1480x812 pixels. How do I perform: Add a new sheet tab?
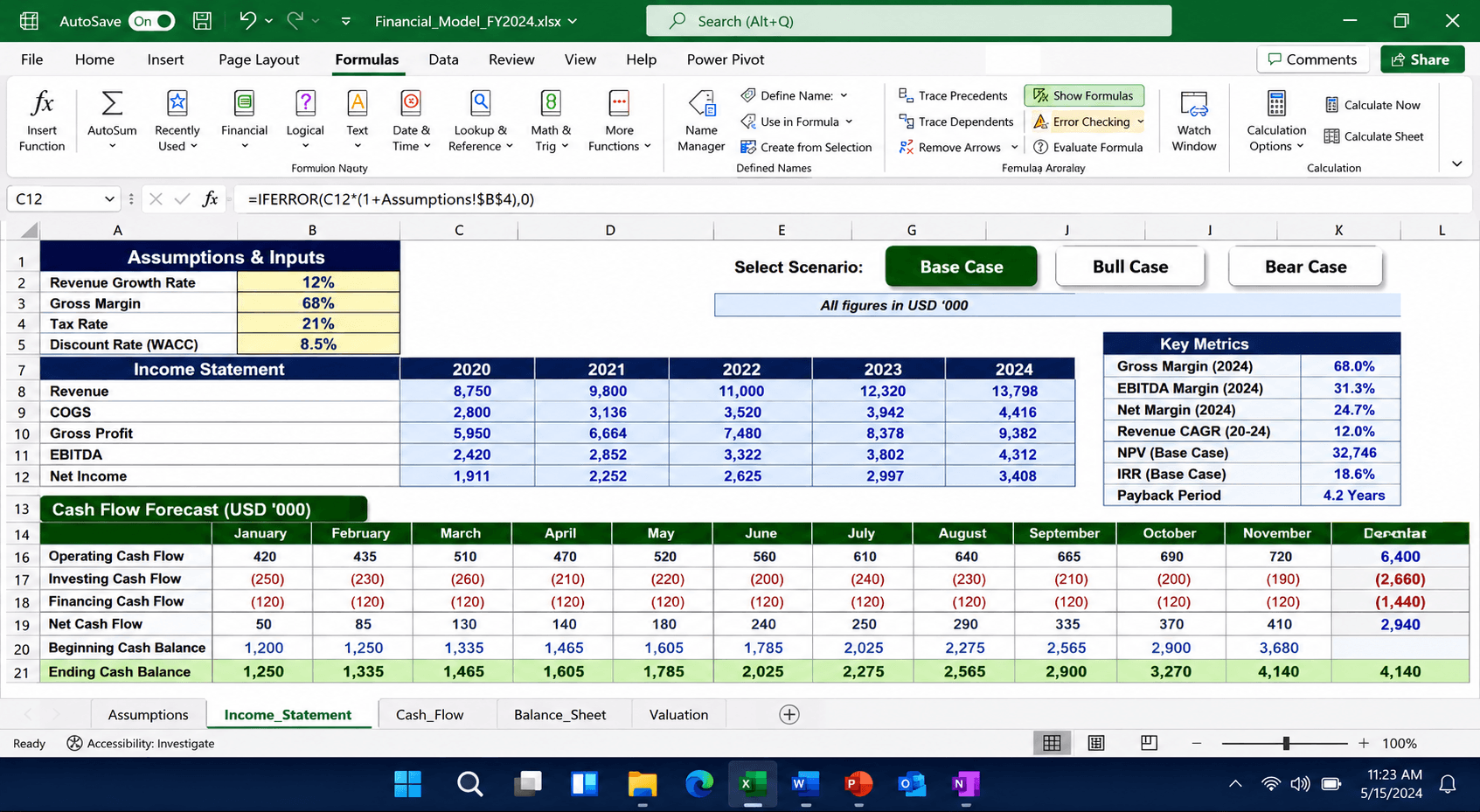pos(789,714)
